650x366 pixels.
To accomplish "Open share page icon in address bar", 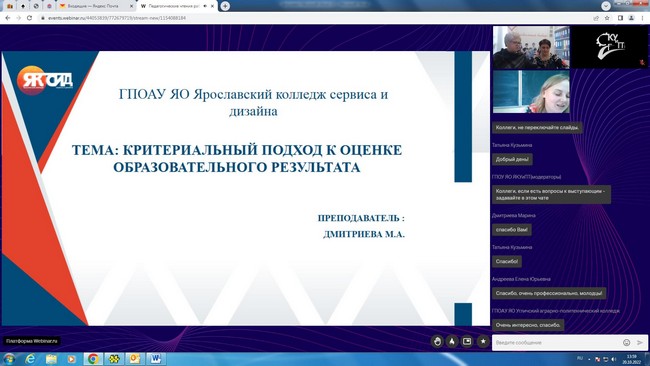I will pos(596,18).
